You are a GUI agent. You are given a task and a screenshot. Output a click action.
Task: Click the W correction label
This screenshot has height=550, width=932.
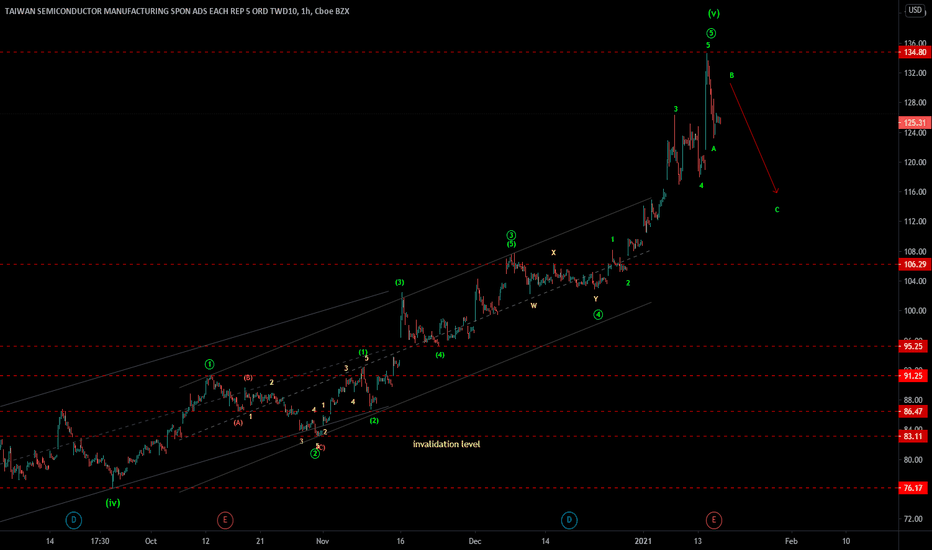coord(534,306)
